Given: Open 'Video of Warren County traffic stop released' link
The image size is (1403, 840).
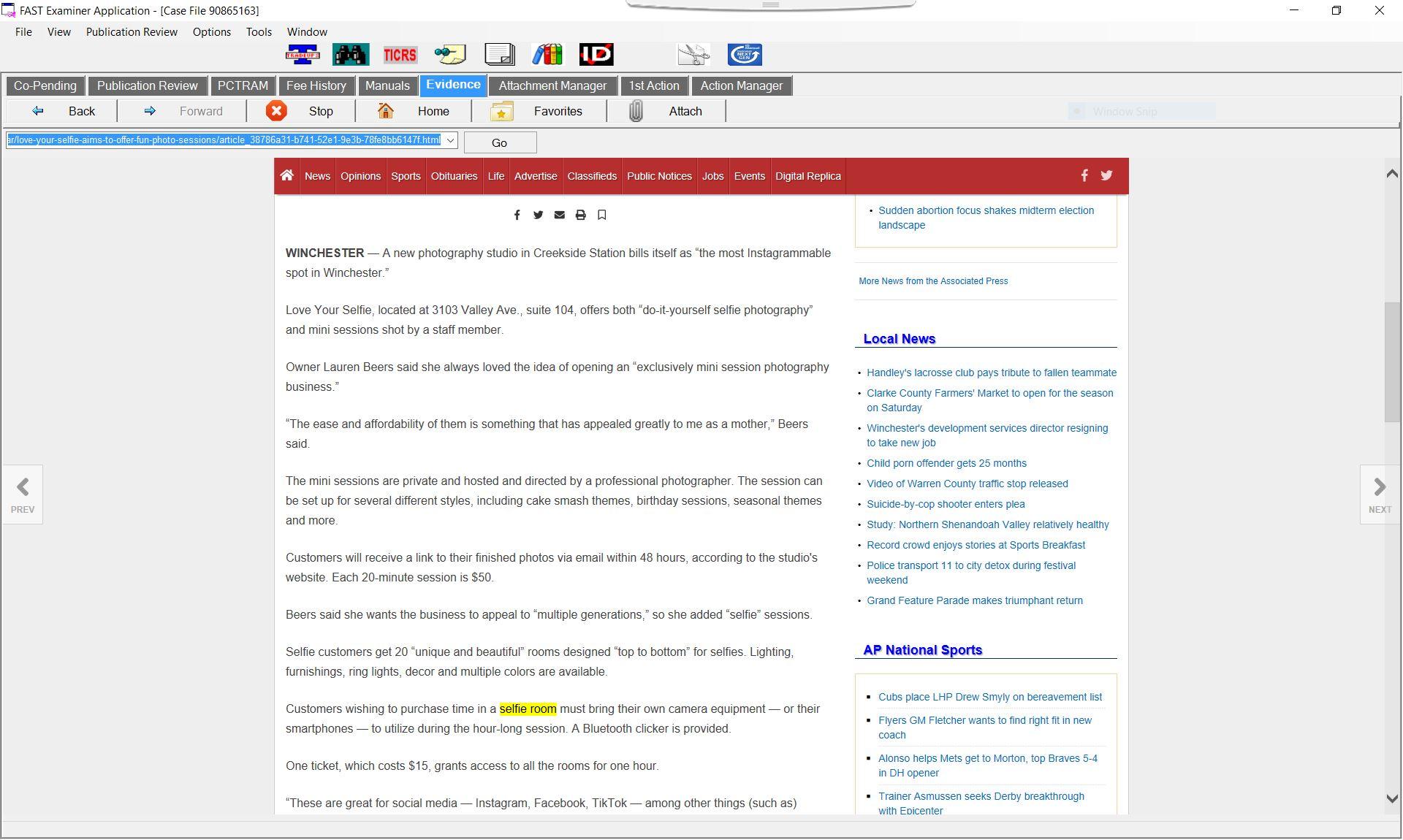Looking at the screenshot, I should [967, 484].
